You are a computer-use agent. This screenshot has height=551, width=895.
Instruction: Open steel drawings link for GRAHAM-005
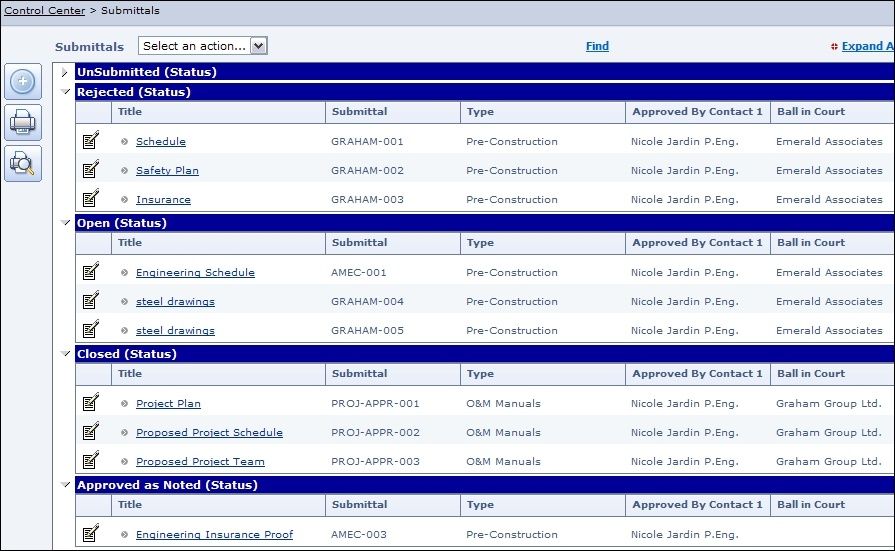175,331
